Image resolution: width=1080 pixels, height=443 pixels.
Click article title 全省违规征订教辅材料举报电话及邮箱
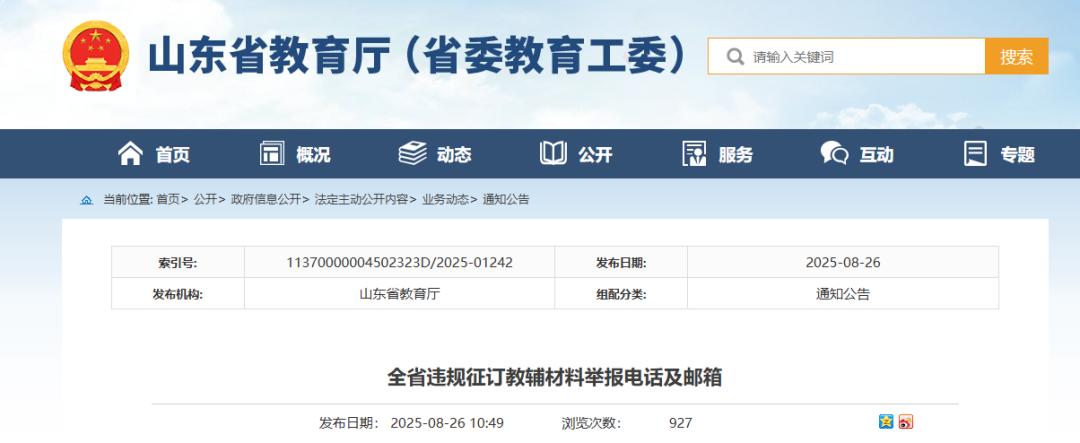[x=554, y=378]
